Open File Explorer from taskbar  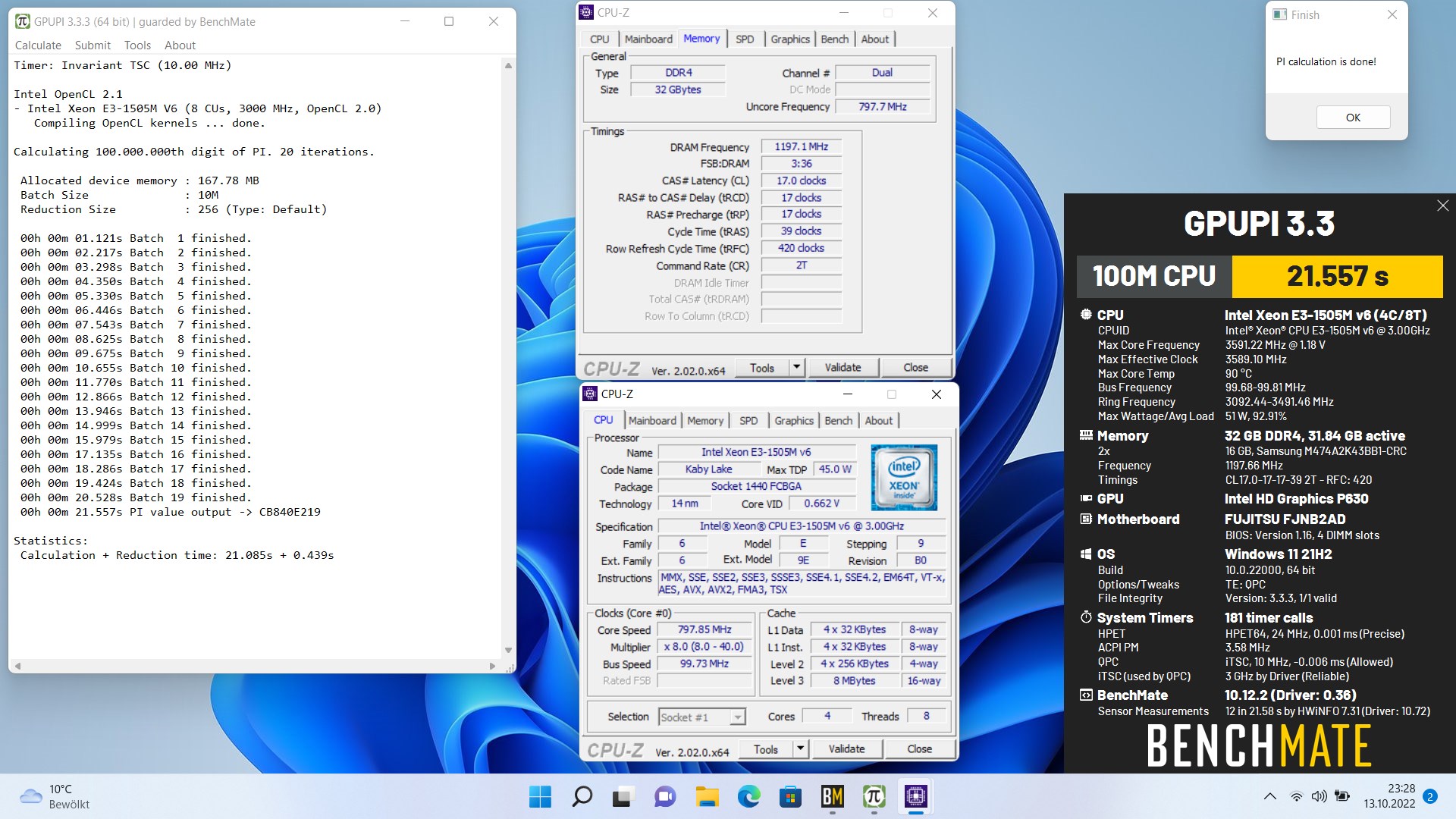point(707,796)
